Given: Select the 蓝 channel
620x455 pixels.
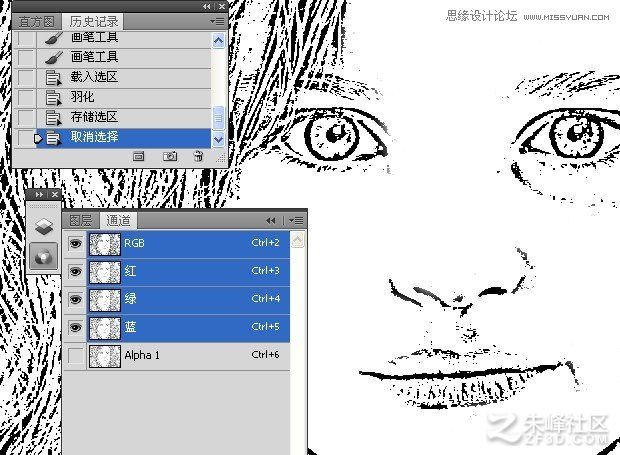Looking at the screenshot, I should coord(177,328).
